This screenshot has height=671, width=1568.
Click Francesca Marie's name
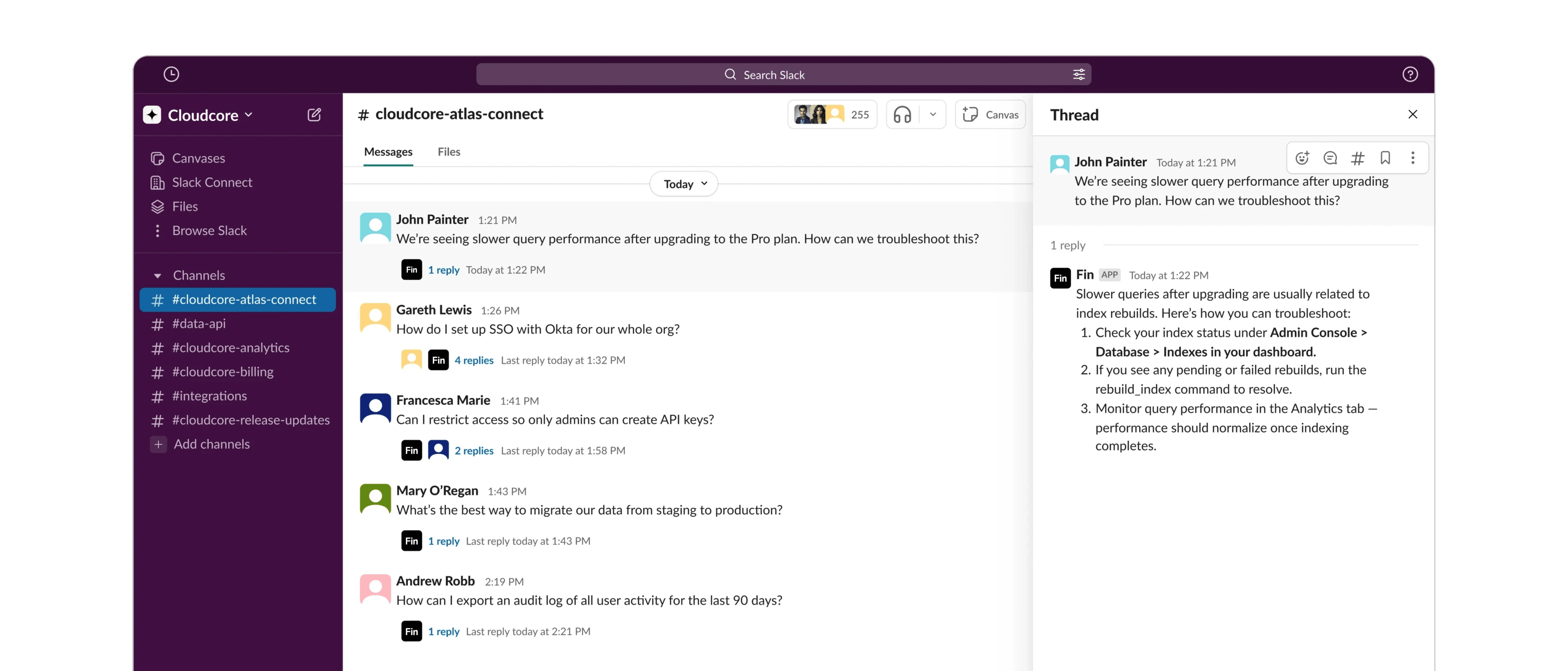443,400
